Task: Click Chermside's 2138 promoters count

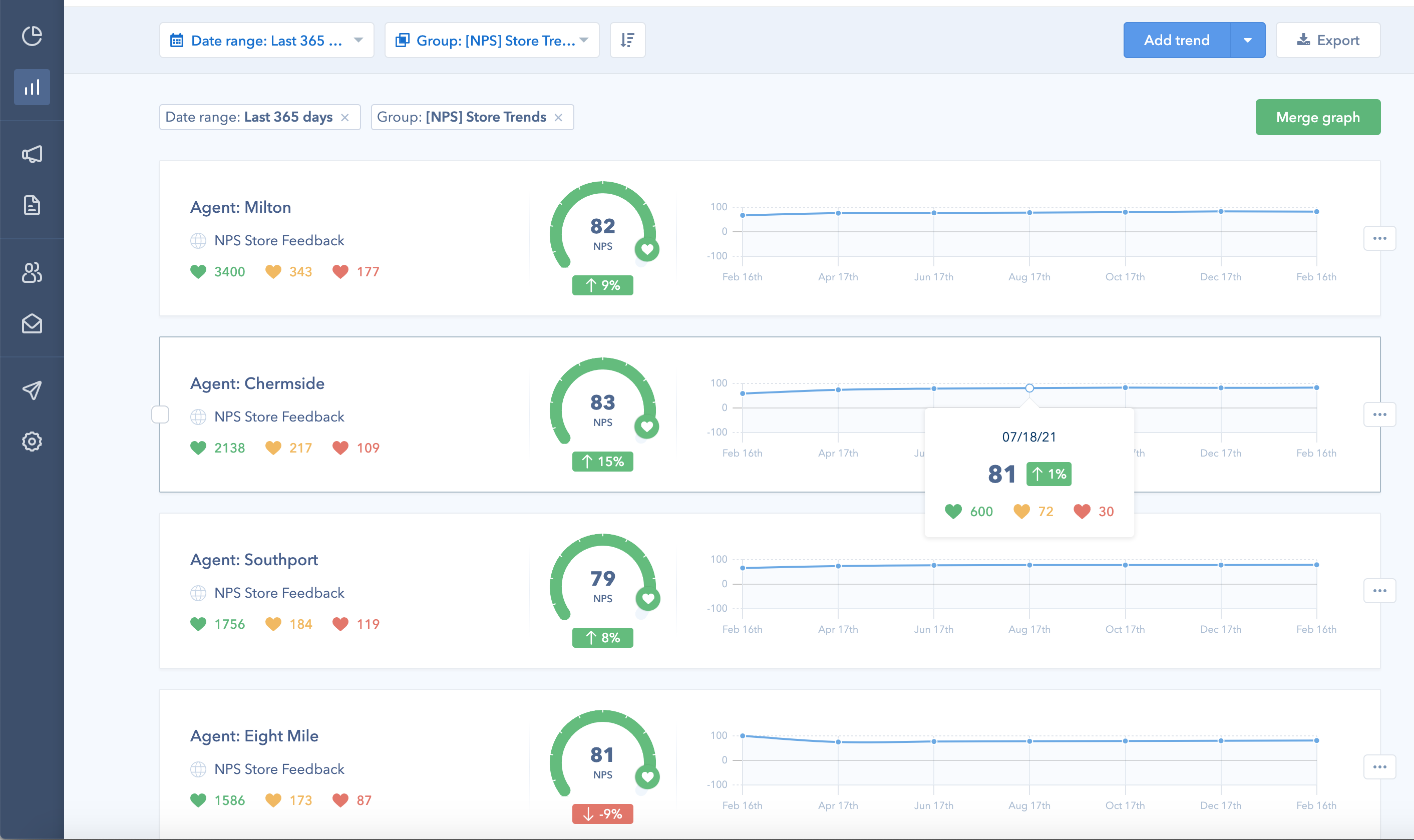Action: click(229, 448)
